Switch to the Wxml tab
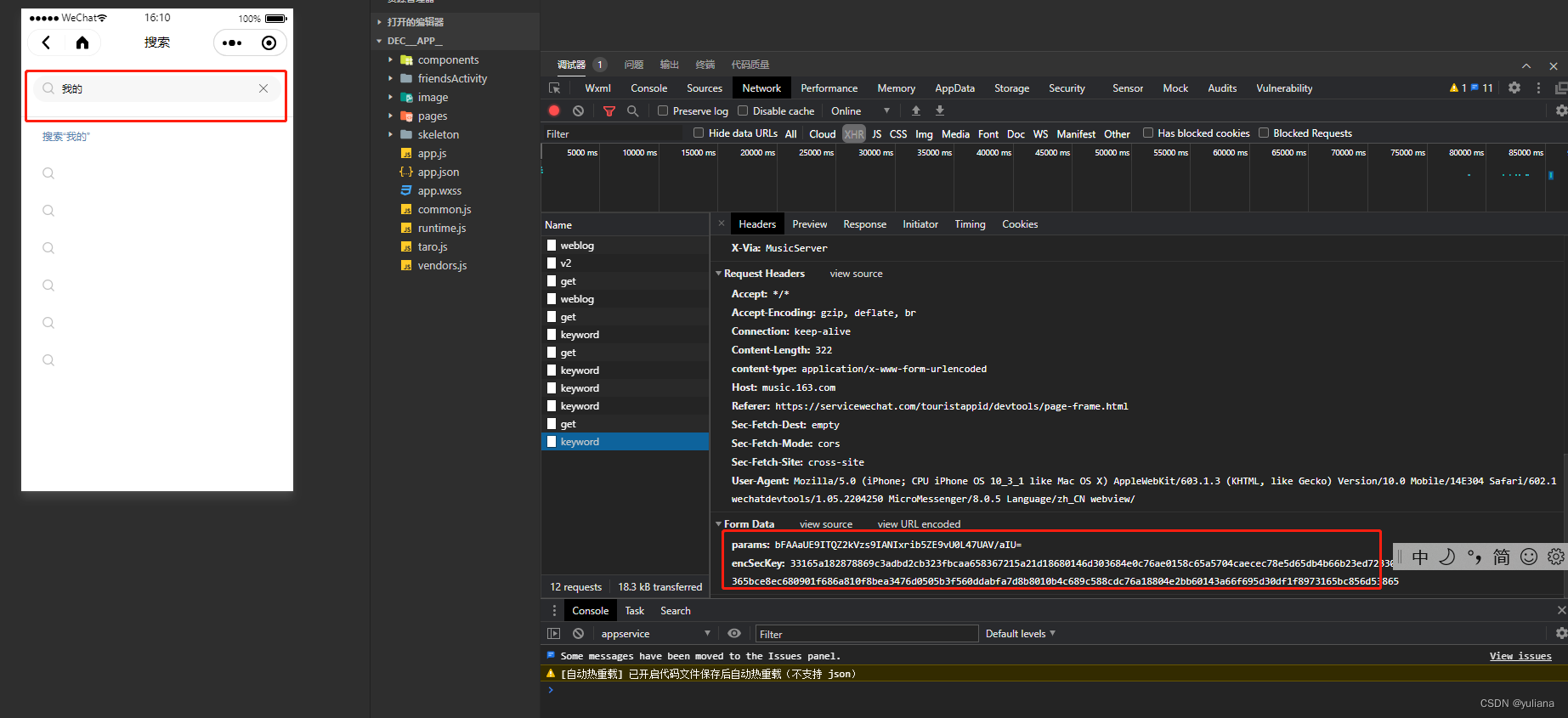This screenshot has height=718, width=1568. coord(597,88)
